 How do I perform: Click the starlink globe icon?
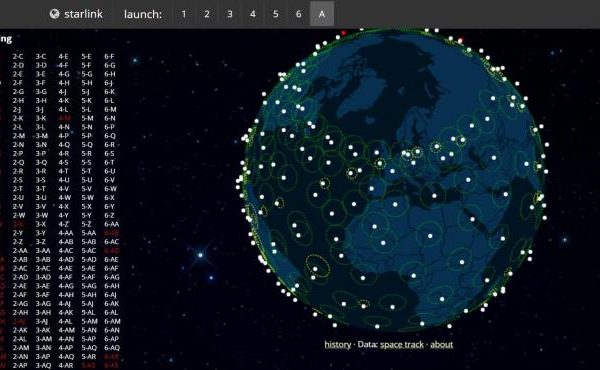coord(55,14)
